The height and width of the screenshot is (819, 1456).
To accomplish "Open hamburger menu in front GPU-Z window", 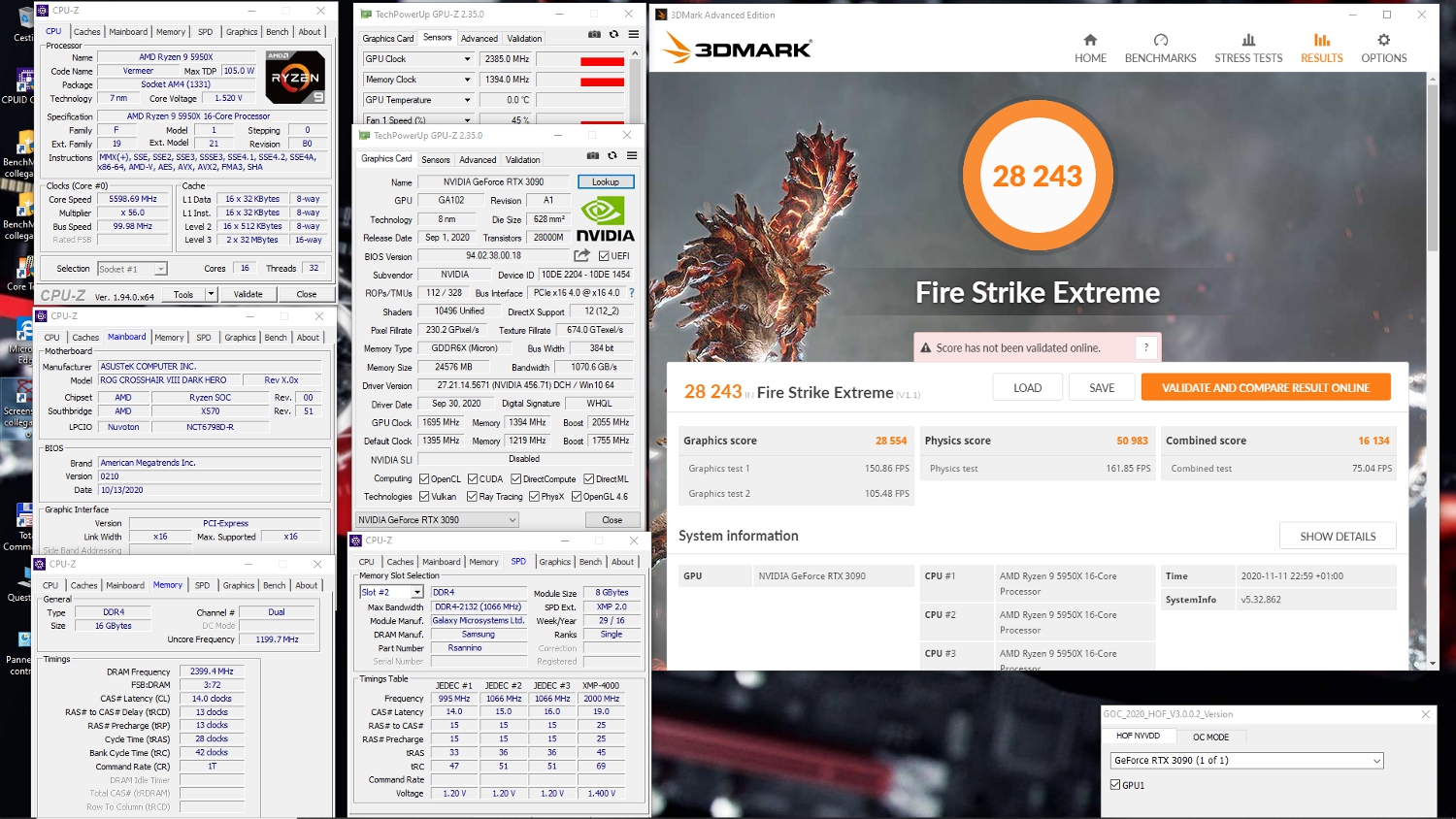I will [632, 155].
